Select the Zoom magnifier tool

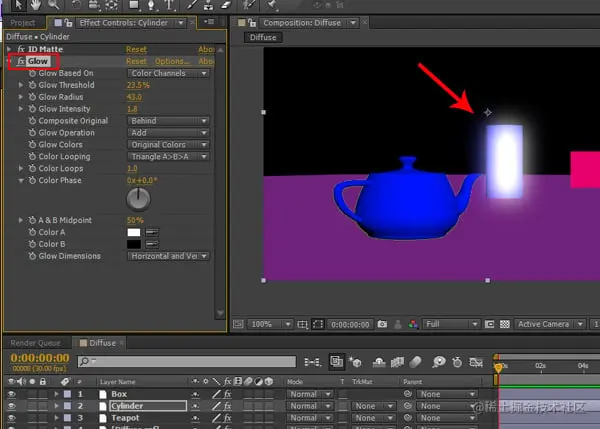pos(54,5)
